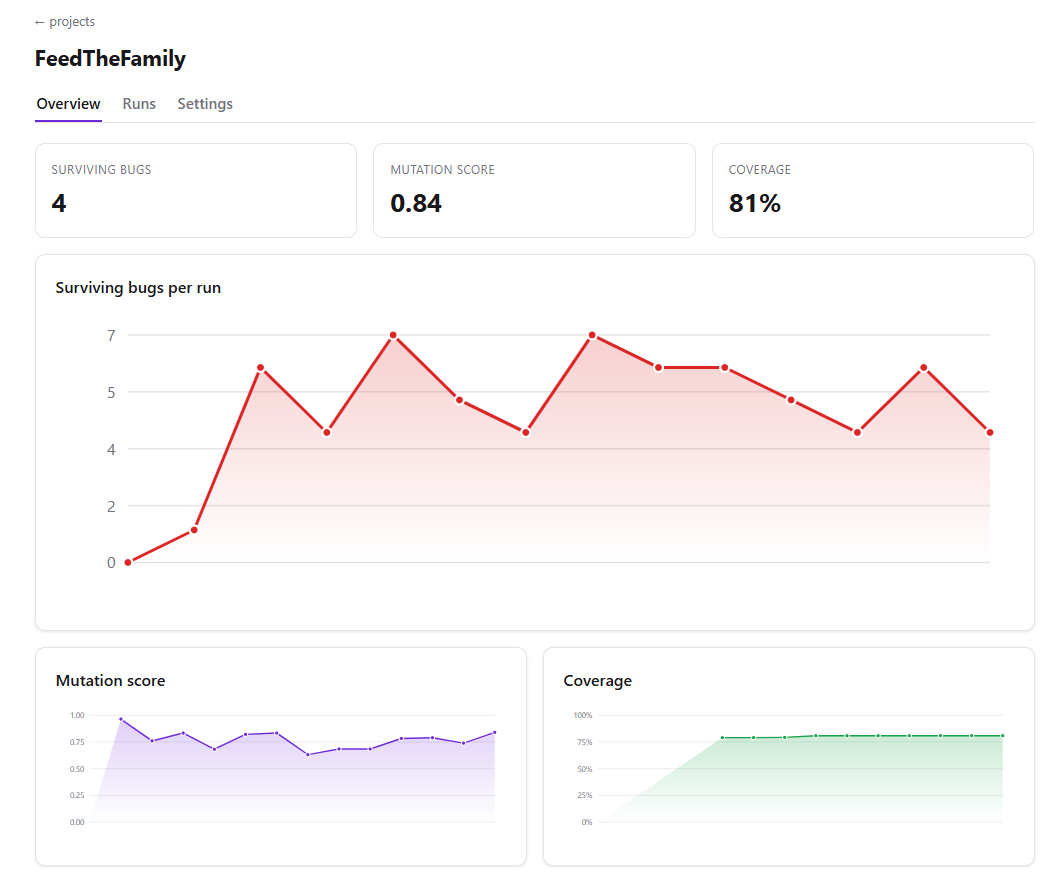The width and height of the screenshot is (1058, 892).
Task: Click the 'Coverage' chart heading
Action: (598, 680)
